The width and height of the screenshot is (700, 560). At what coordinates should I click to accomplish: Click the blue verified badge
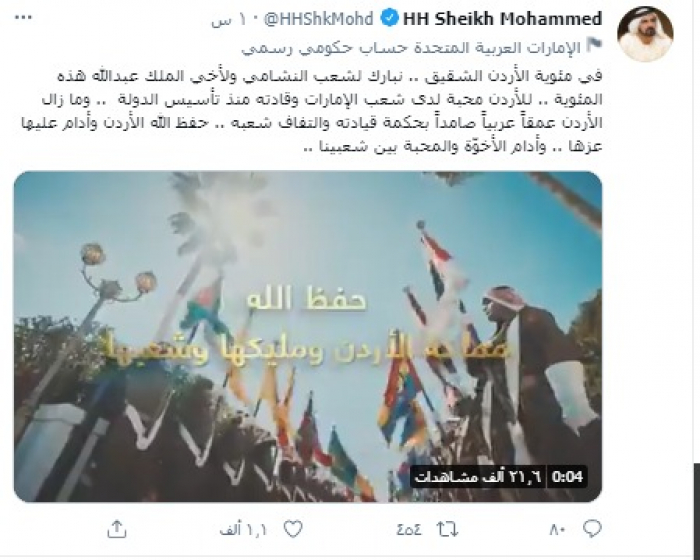[x=389, y=19]
